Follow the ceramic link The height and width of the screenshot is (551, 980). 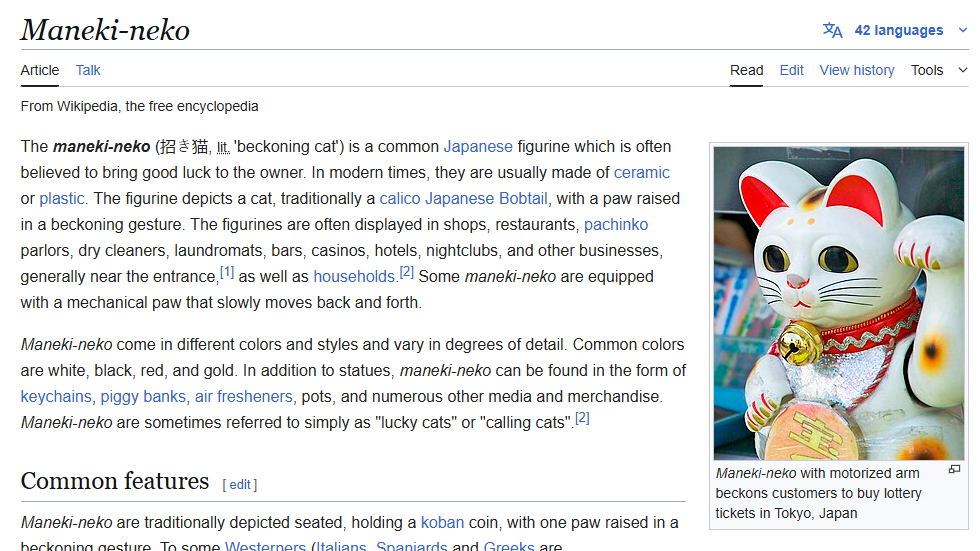coord(641,172)
